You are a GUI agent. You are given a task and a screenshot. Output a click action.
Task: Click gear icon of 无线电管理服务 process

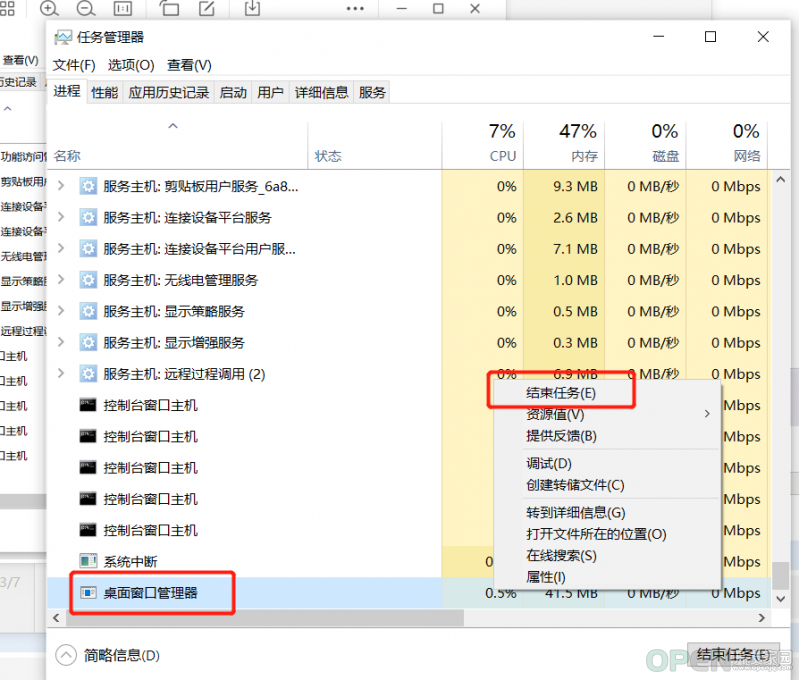pyautogui.click(x=89, y=280)
